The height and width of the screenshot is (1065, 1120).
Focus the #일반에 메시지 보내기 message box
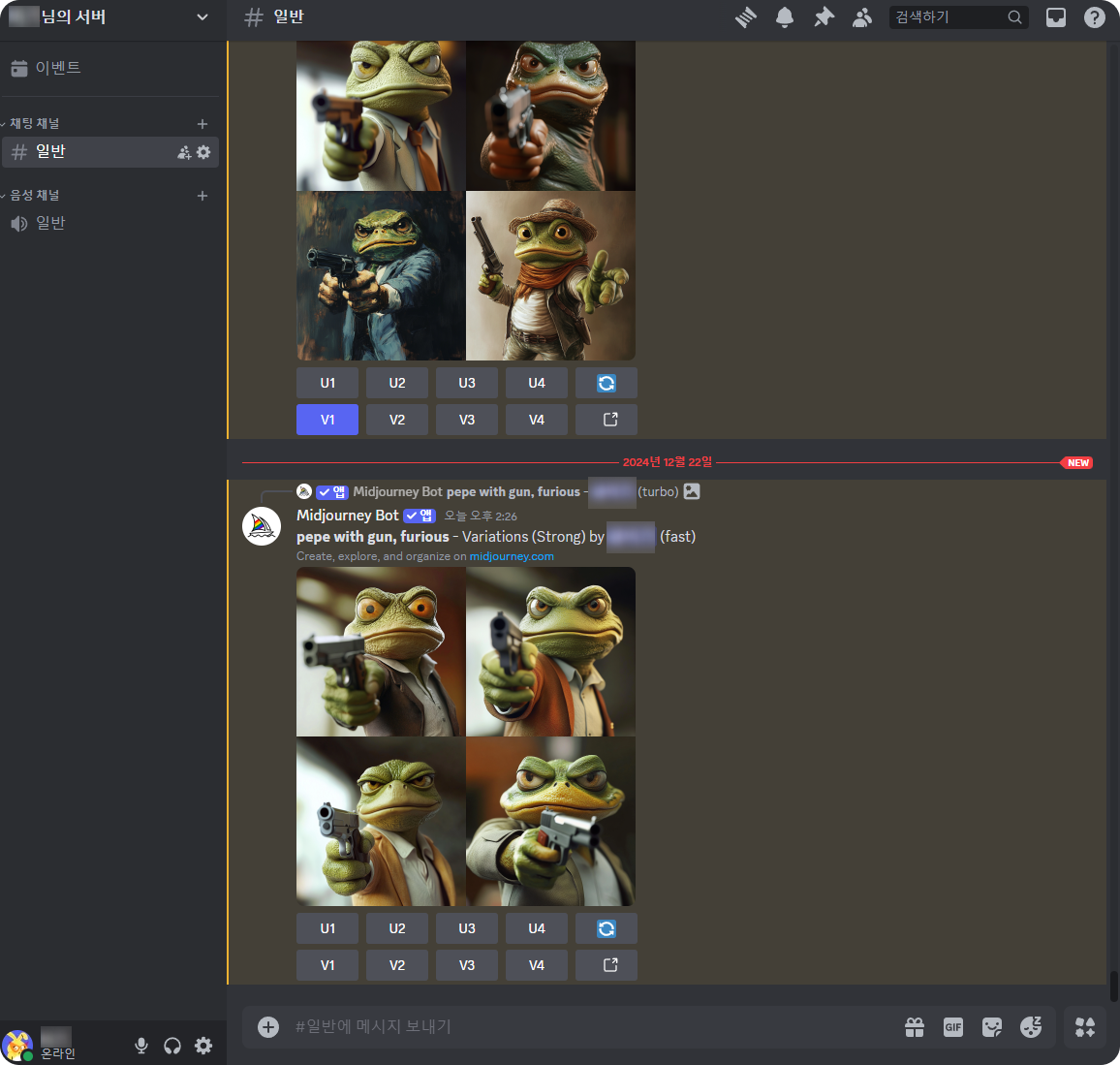[593, 1027]
